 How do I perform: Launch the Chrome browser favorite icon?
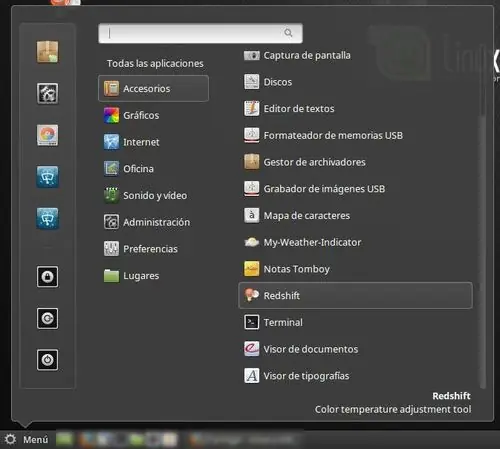point(47,135)
